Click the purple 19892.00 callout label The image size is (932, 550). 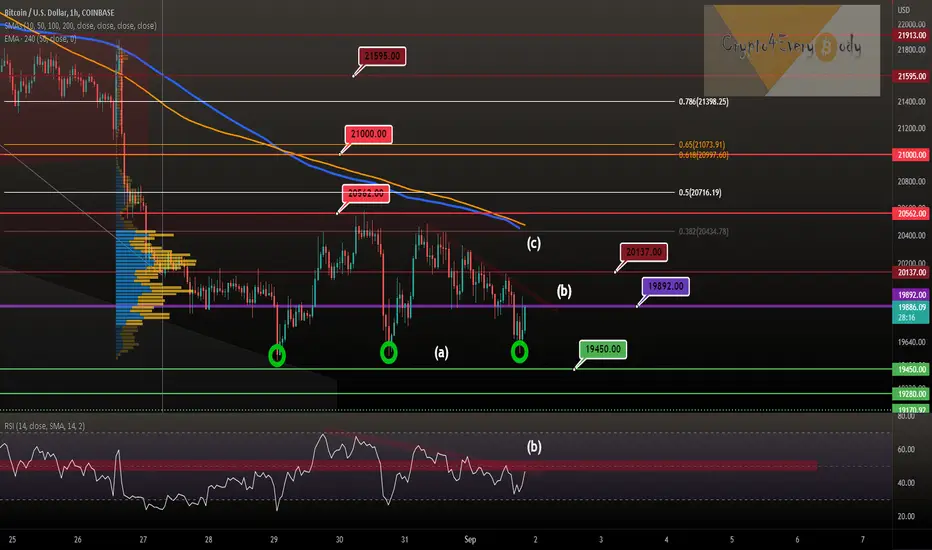666,287
